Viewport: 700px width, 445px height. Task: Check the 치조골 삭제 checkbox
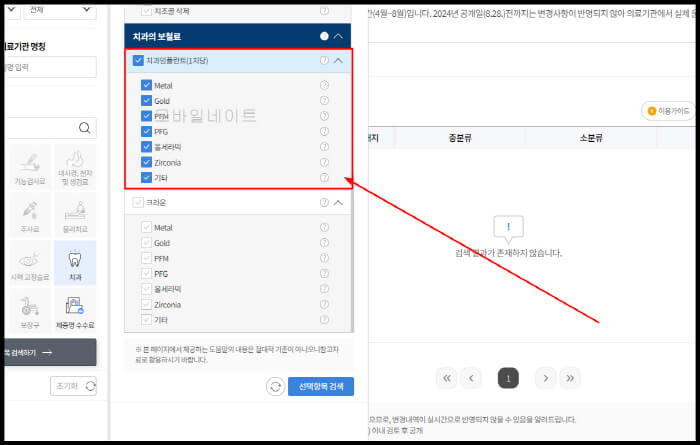[146, 11]
